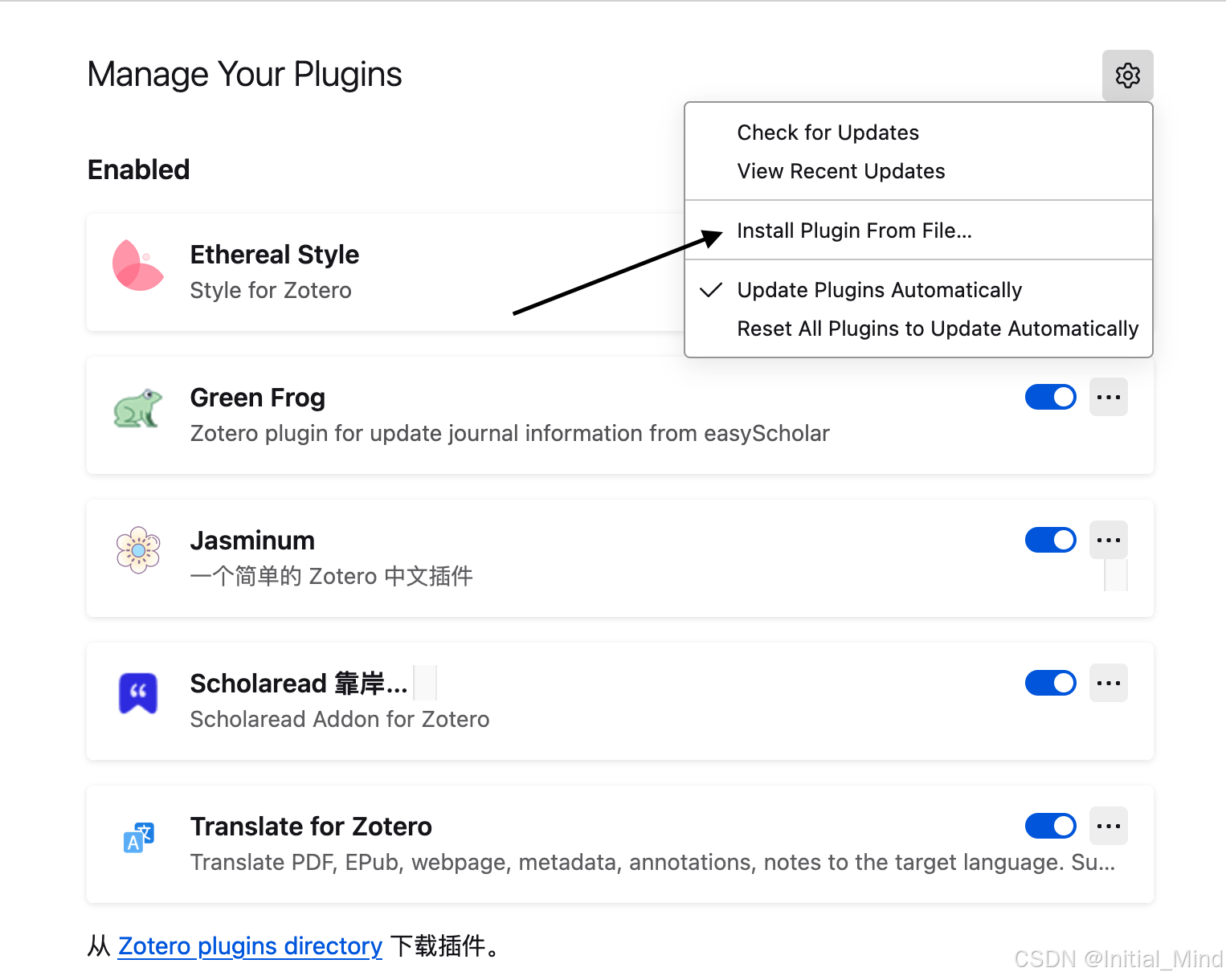Image resolution: width=1226 pixels, height=980 pixels.
Task: Click the Translate for Zotero title
Action: pos(311,827)
